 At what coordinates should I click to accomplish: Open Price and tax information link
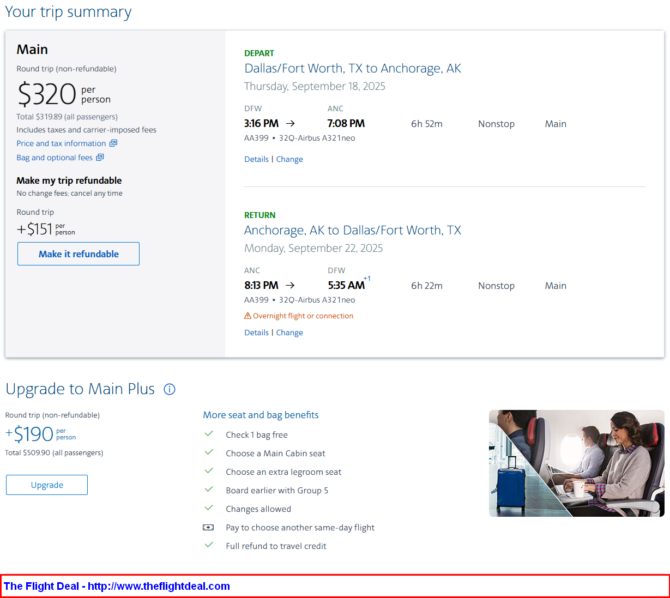pos(61,143)
